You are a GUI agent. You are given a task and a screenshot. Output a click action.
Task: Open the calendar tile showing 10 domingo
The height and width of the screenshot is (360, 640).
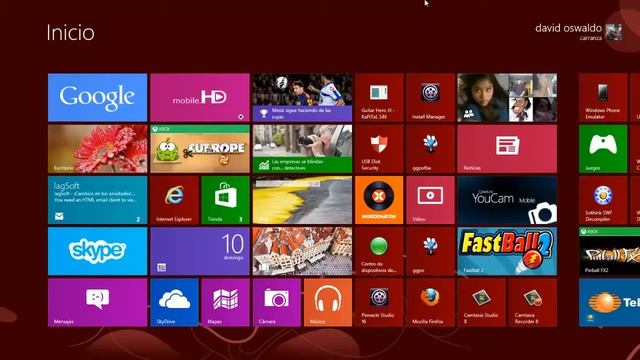click(200, 251)
